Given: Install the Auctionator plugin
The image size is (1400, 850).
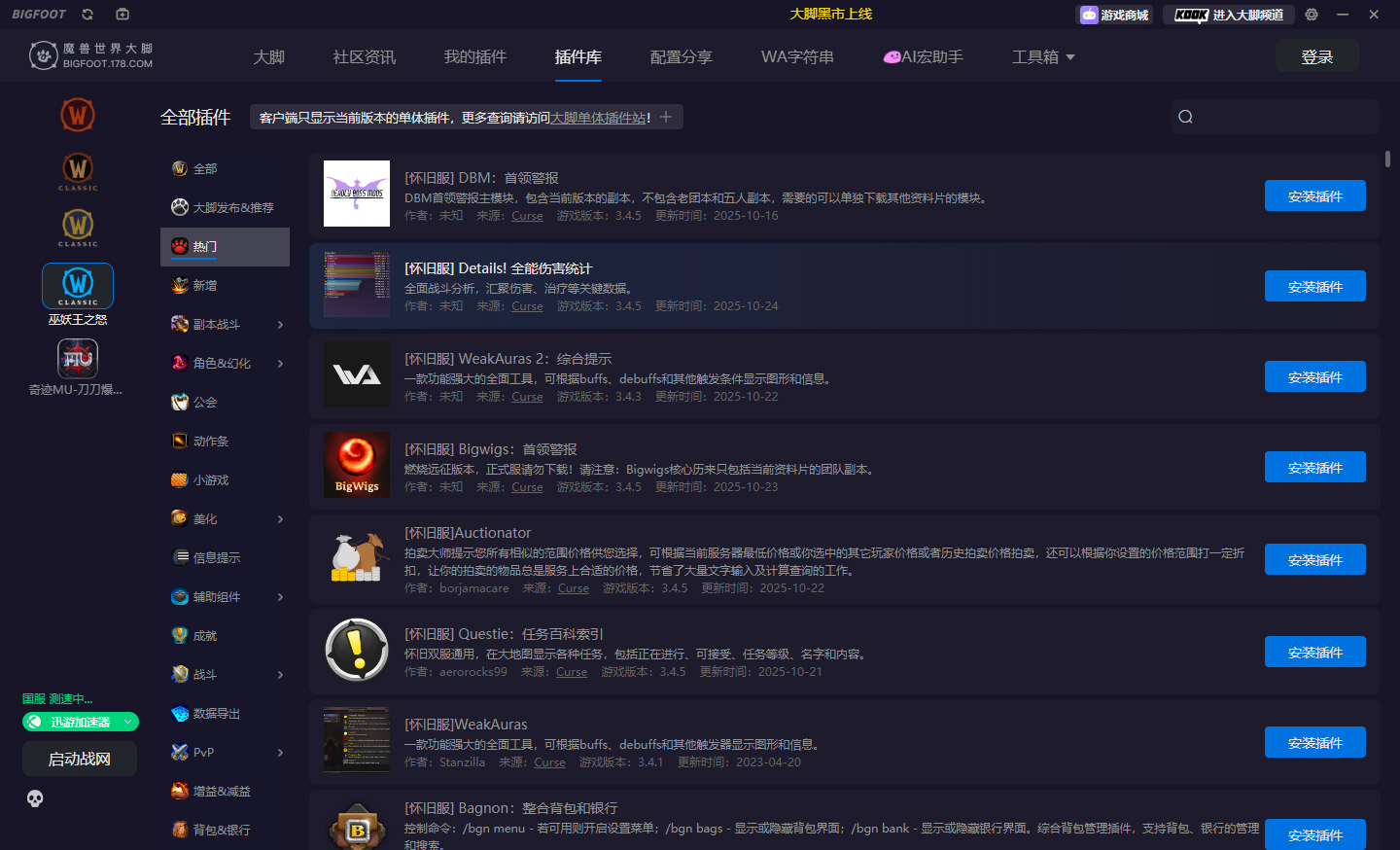Looking at the screenshot, I should (x=1315, y=559).
